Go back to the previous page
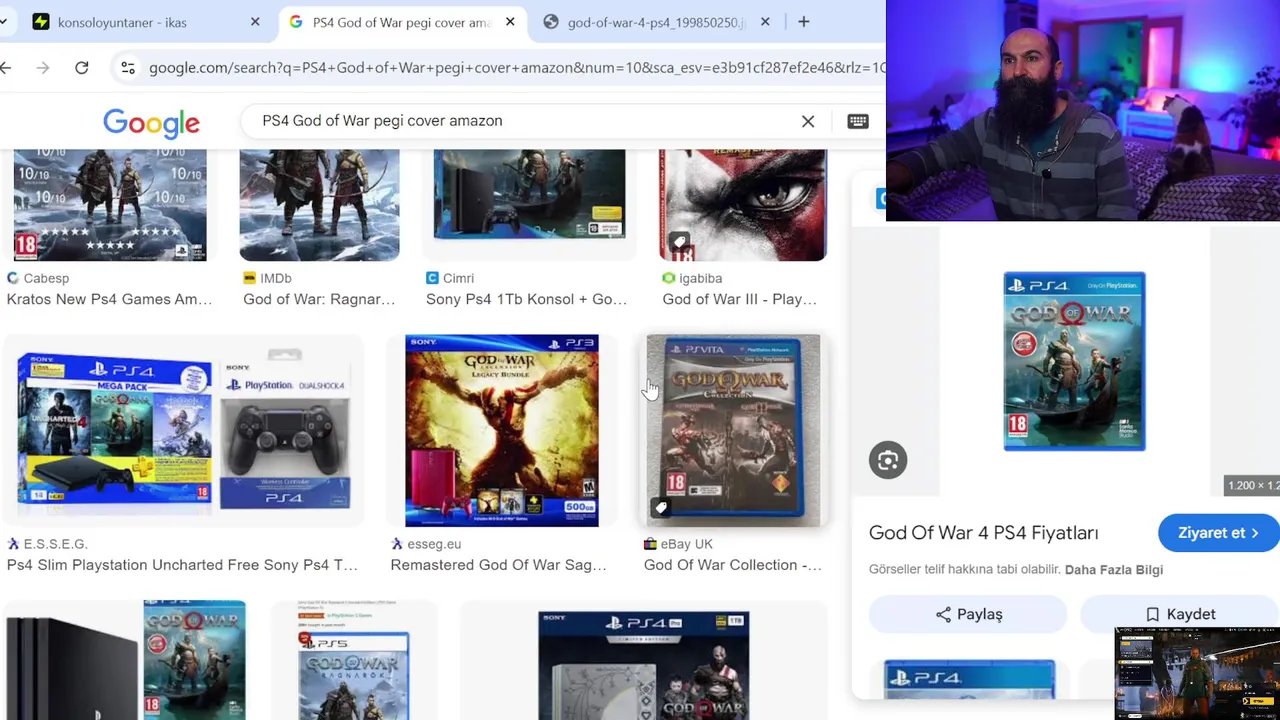The image size is (1280, 720). (7, 68)
